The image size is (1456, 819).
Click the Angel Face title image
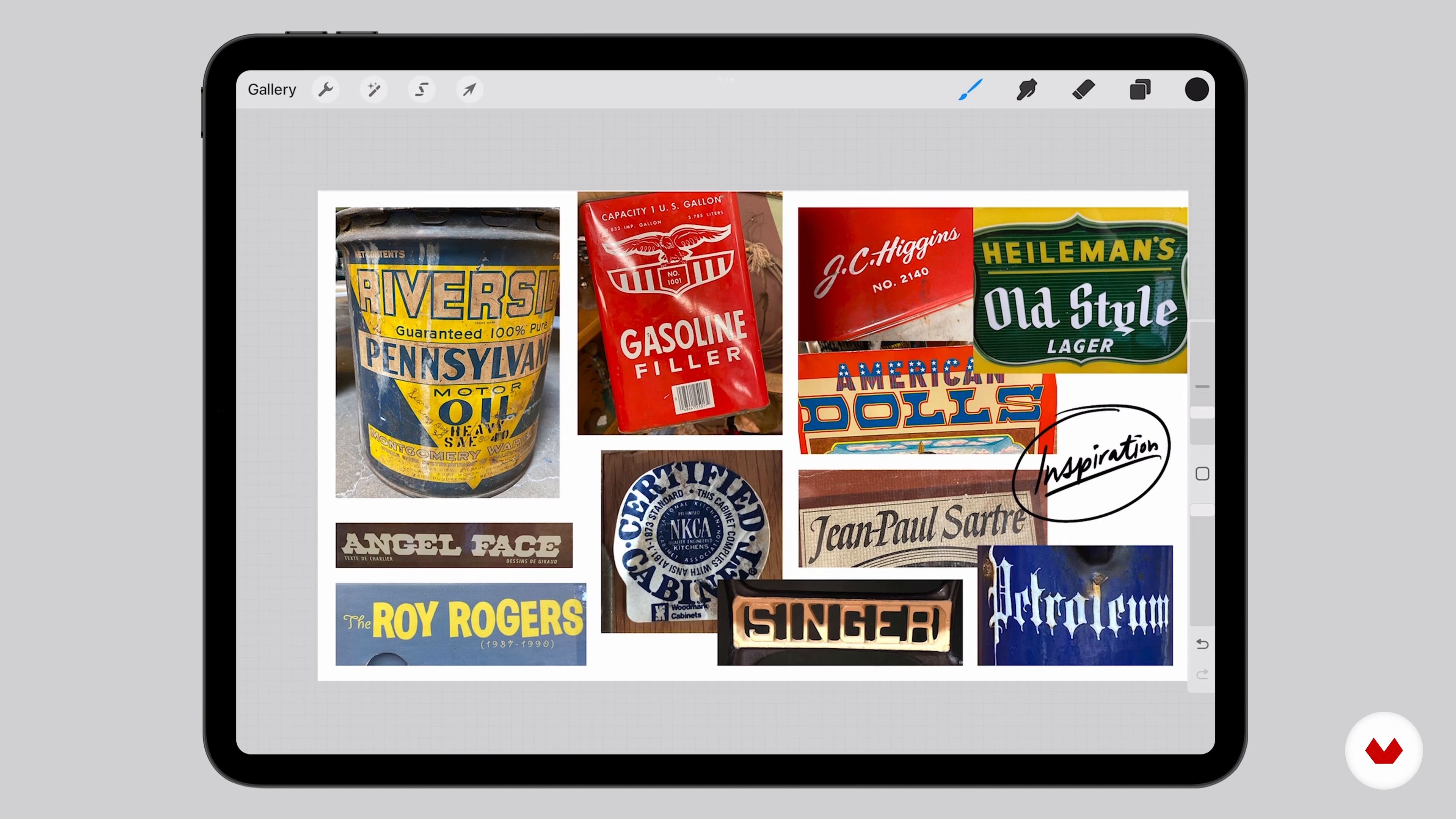pos(454,546)
